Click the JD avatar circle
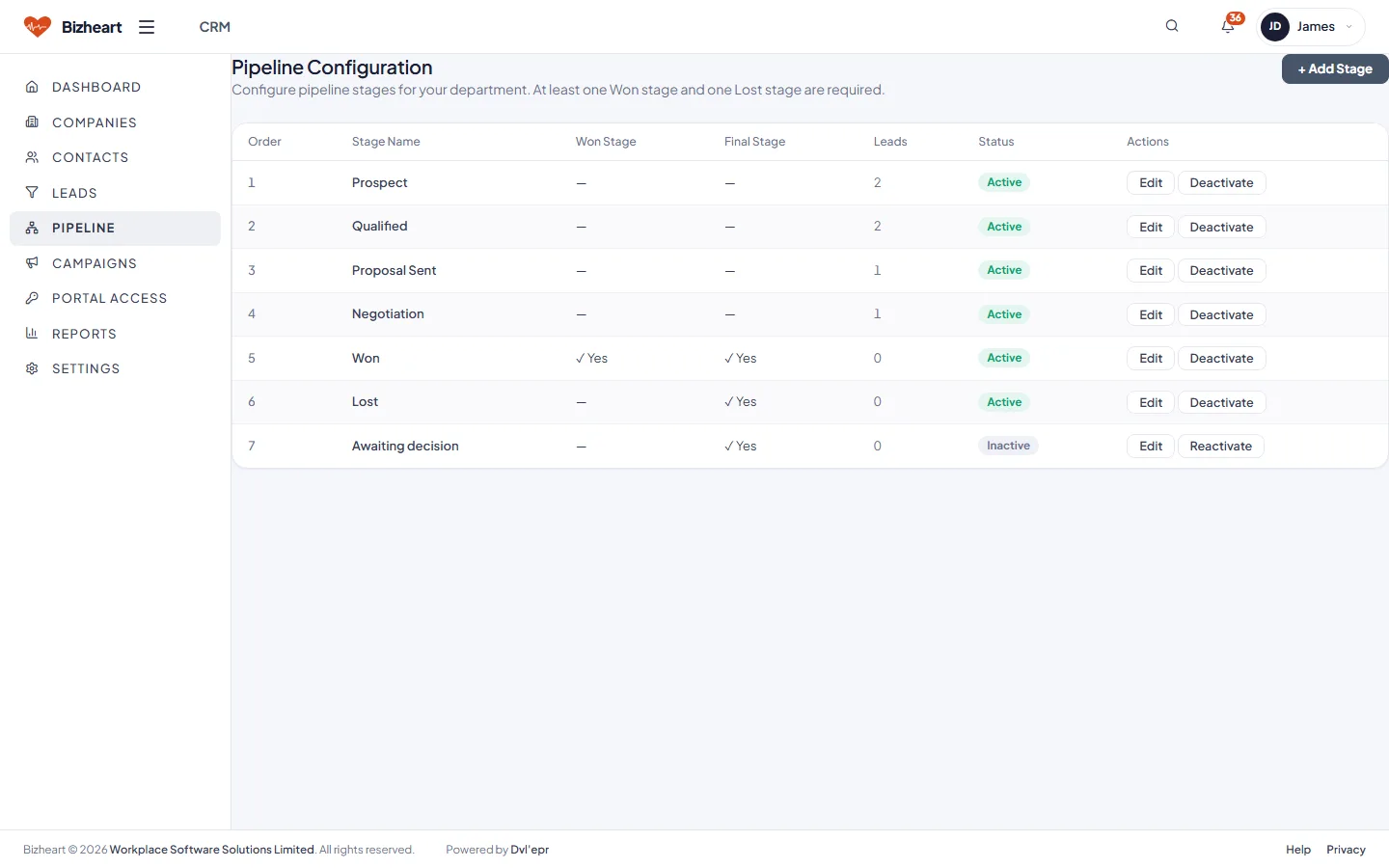1389x868 pixels. [x=1275, y=27]
